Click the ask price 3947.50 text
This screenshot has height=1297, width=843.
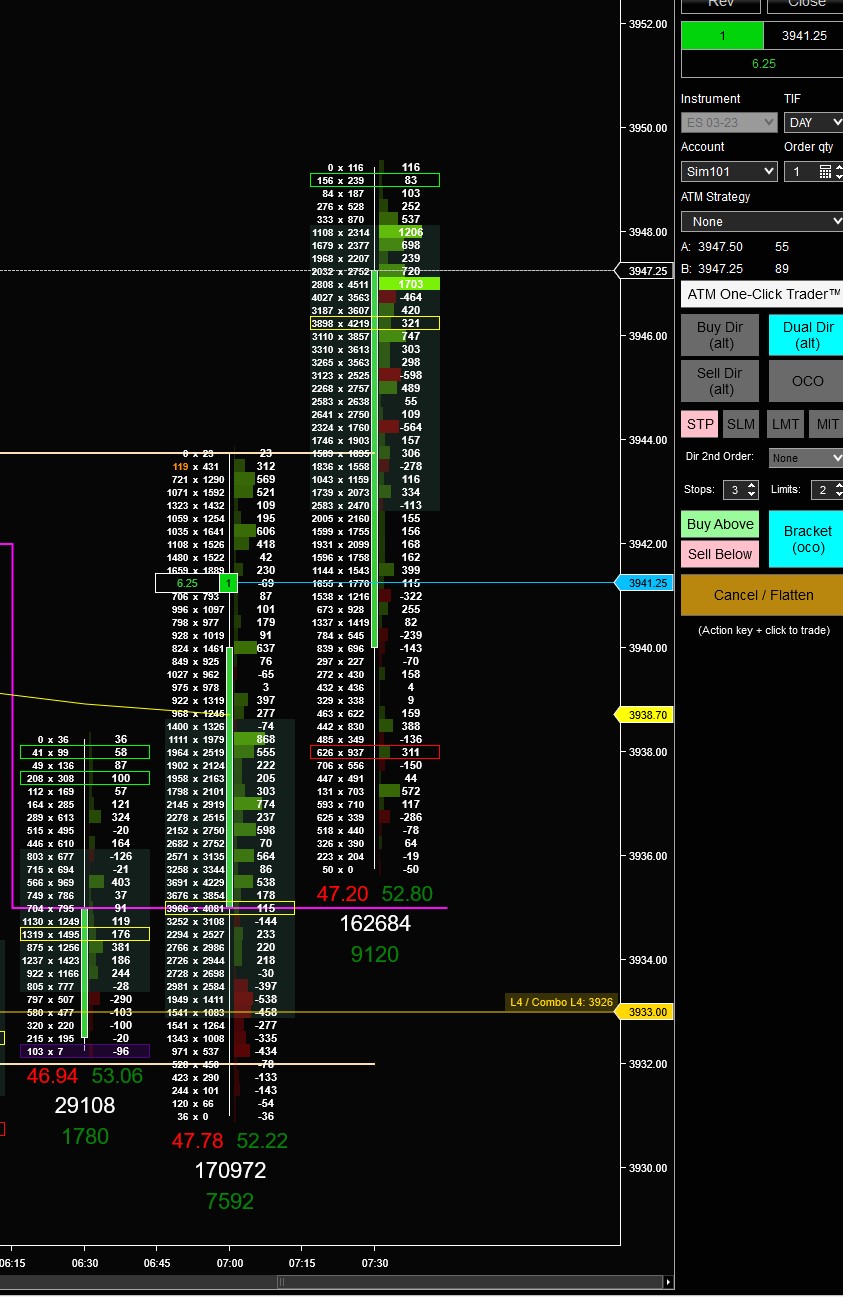coord(719,246)
